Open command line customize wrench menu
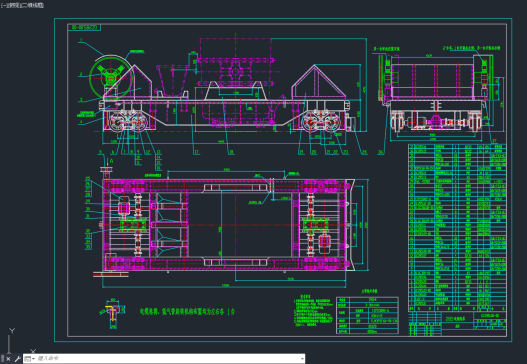The image size is (527, 364). tap(17, 359)
